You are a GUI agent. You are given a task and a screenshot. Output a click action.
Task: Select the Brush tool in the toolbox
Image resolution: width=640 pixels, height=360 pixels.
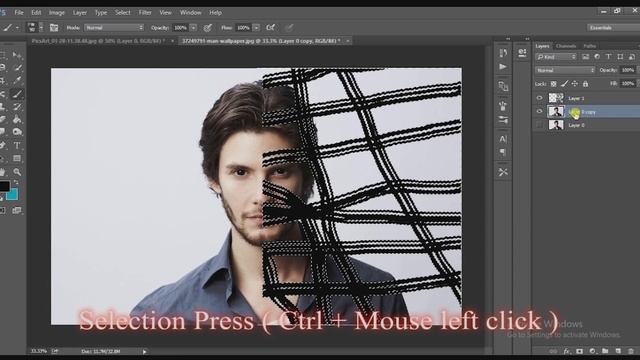pos(17,94)
